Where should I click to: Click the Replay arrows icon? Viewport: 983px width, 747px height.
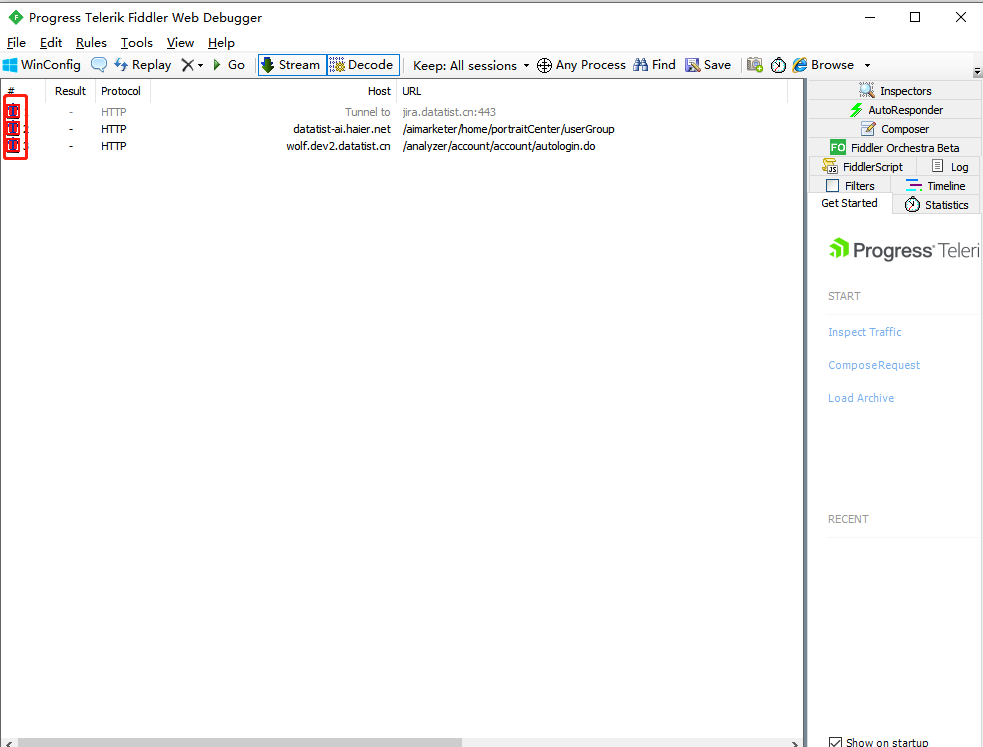coord(121,65)
